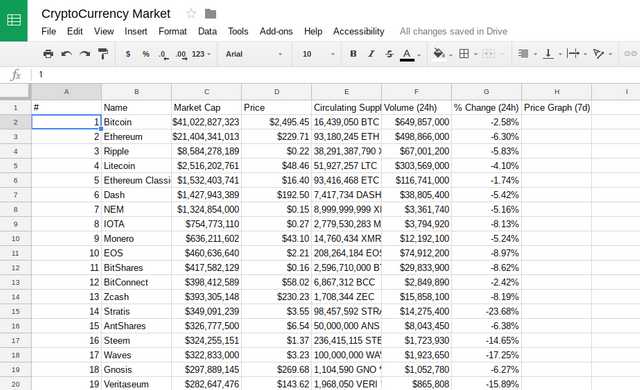Select the Gnosis volume $1,052,780

pyautogui.click(x=417, y=370)
